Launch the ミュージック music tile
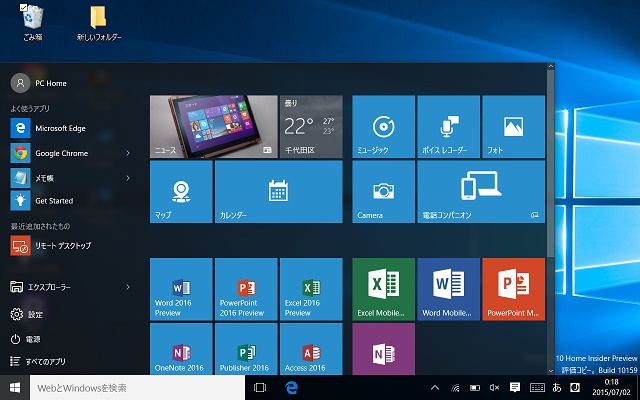 (x=383, y=127)
